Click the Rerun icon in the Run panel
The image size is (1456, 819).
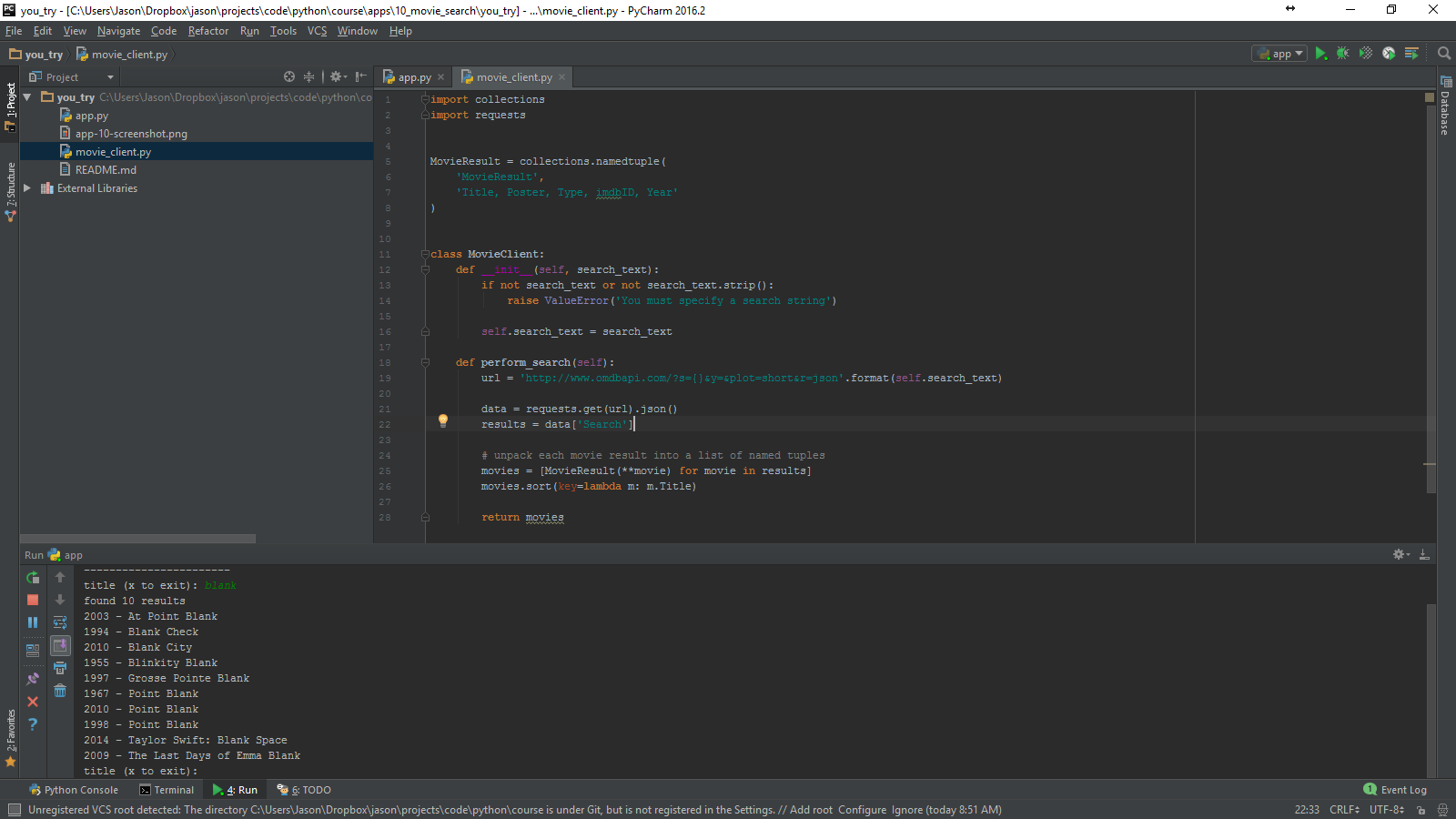click(x=33, y=578)
